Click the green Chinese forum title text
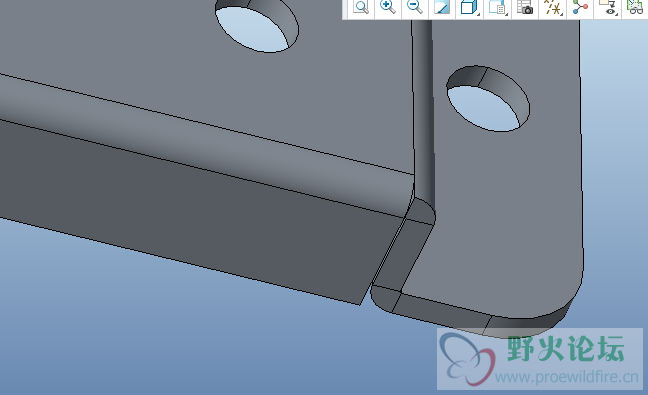Image resolution: width=648 pixels, height=395 pixels. coord(565,350)
